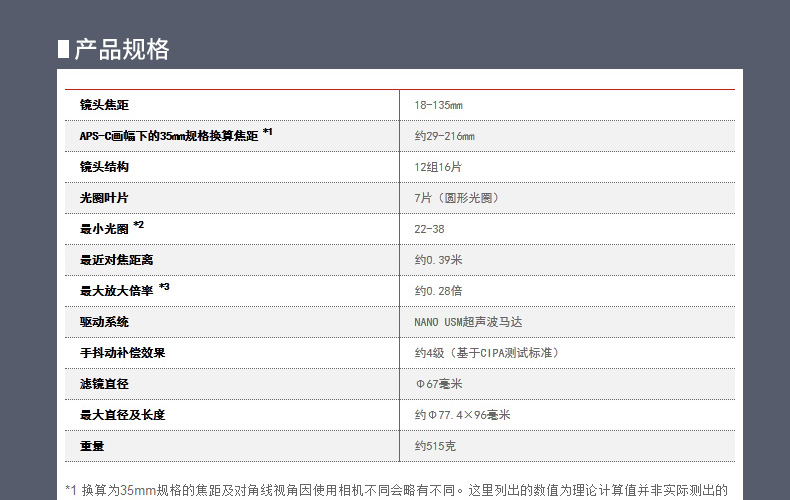Click the *3 superscript after 最大放大倍率
The image size is (790, 500).
164,287
